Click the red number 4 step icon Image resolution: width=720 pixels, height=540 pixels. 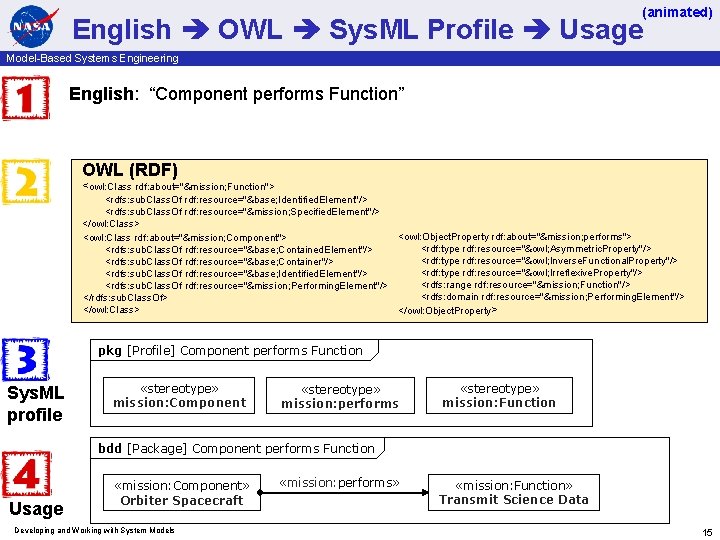(x=26, y=474)
